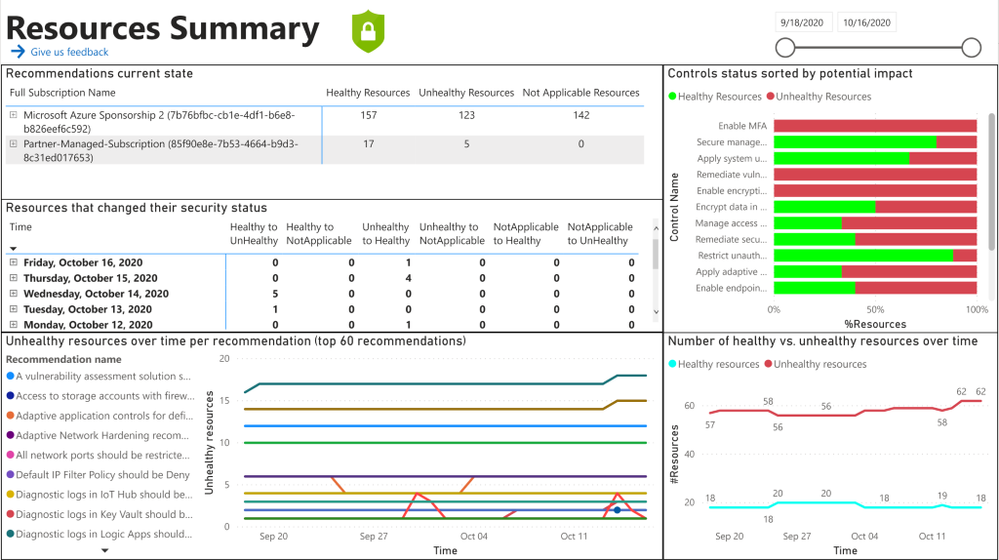Expand Thursday, October 15, 2020 row

(13, 278)
